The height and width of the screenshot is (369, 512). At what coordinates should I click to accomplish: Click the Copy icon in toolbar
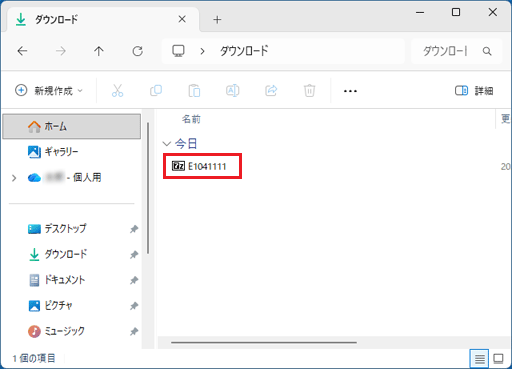(x=156, y=90)
